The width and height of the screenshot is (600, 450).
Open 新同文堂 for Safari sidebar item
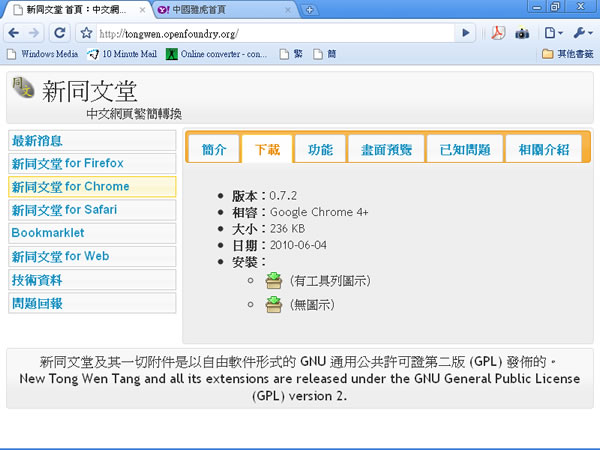[x=92, y=210]
